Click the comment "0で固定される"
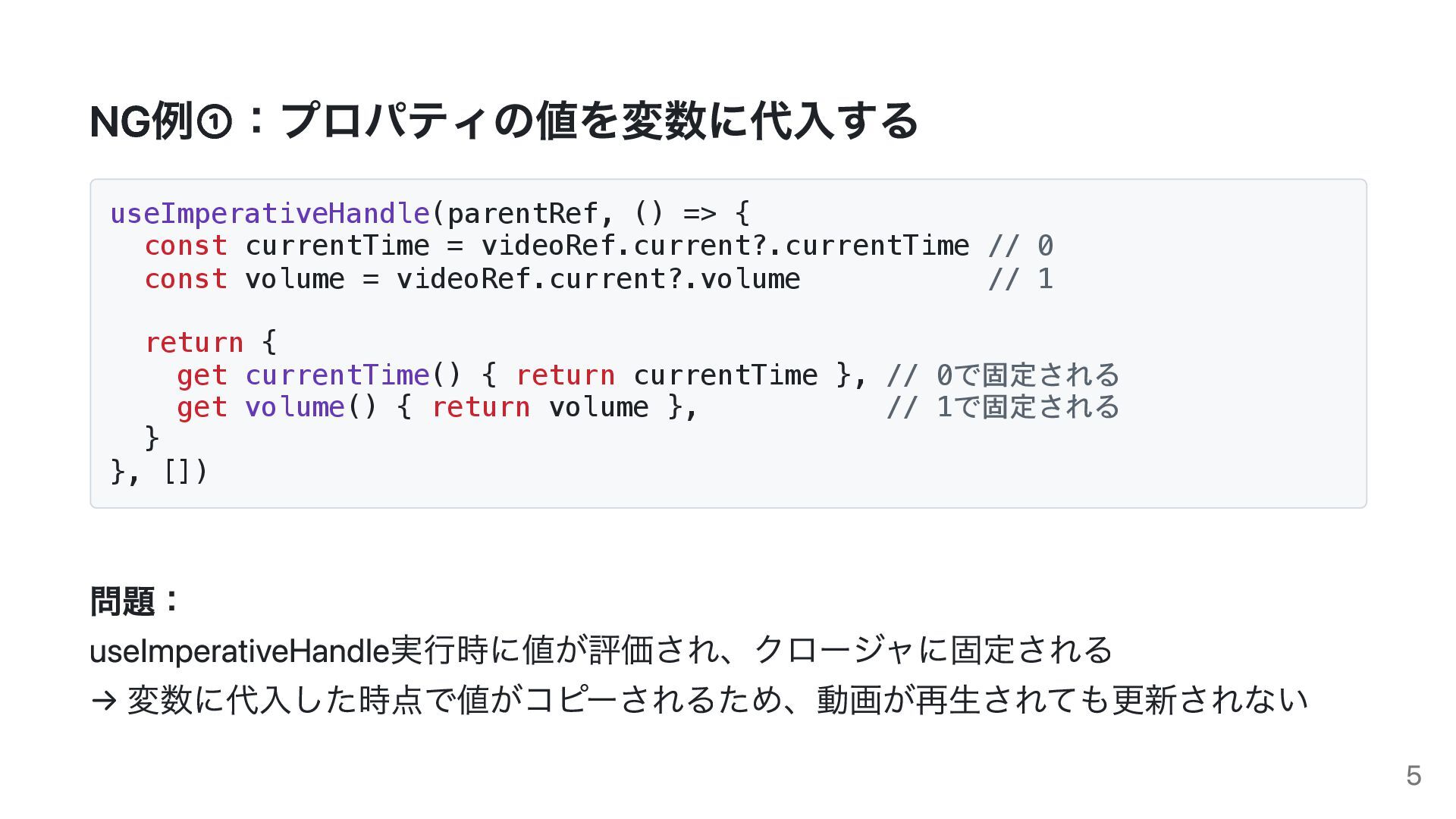 click(x=1028, y=375)
